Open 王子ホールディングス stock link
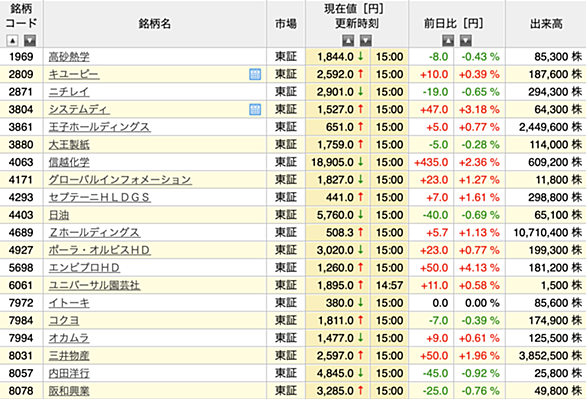Viewport: 586px width, 399px height. pyautogui.click(x=99, y=127)
